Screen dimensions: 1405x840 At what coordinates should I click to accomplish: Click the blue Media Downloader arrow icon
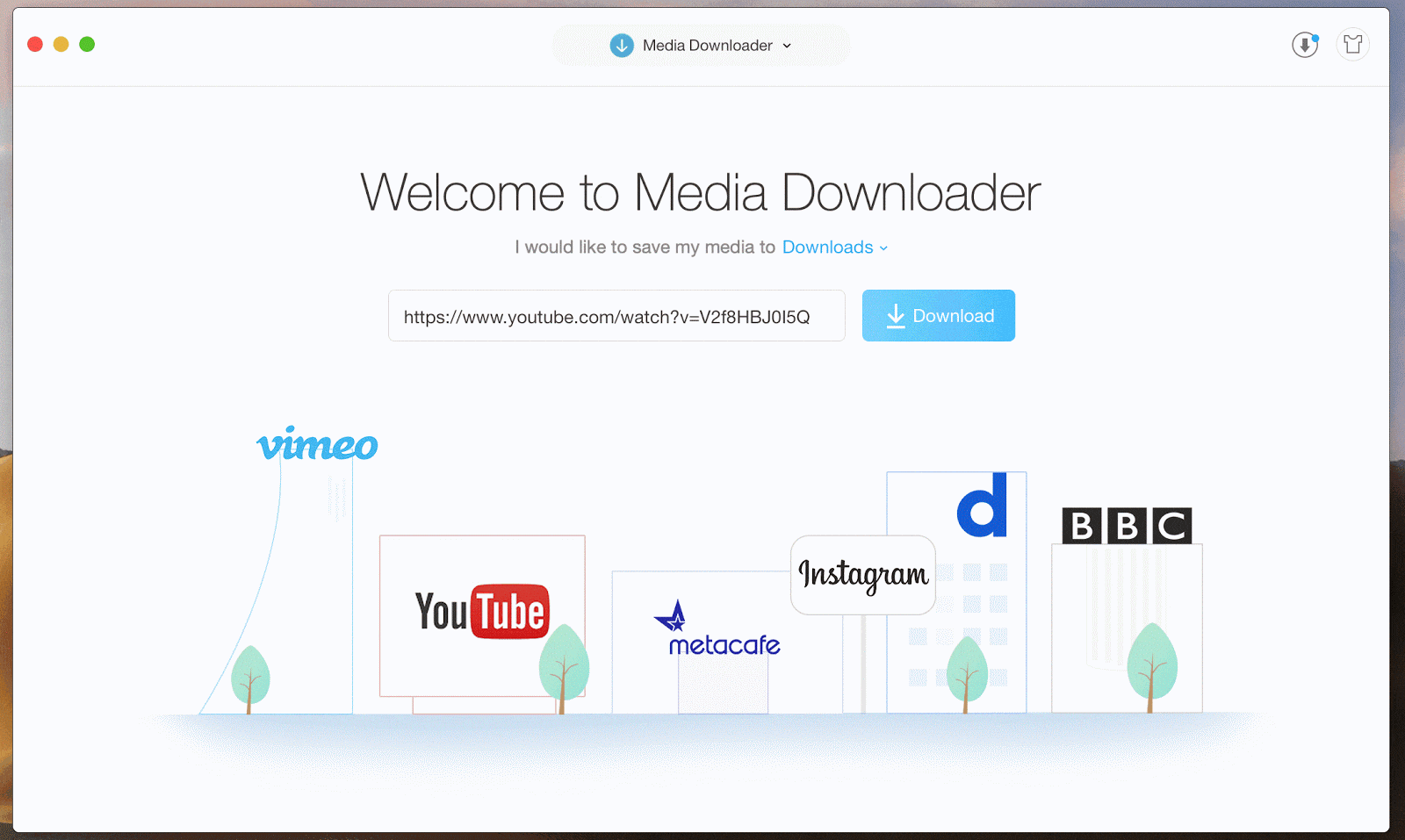(622, 46)
